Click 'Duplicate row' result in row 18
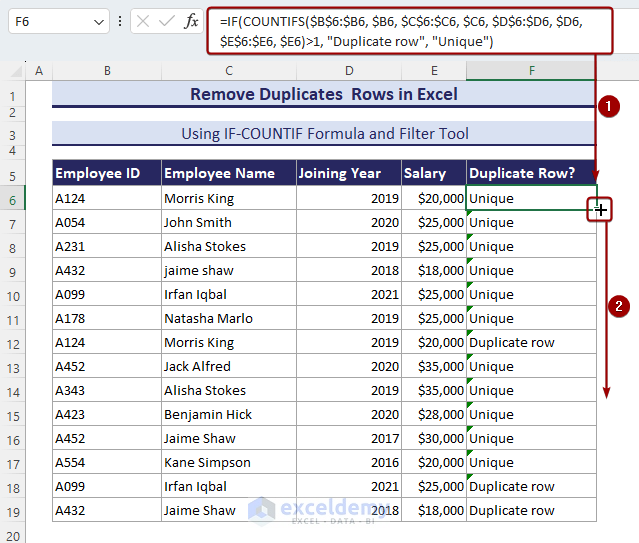 pos(531,487)
